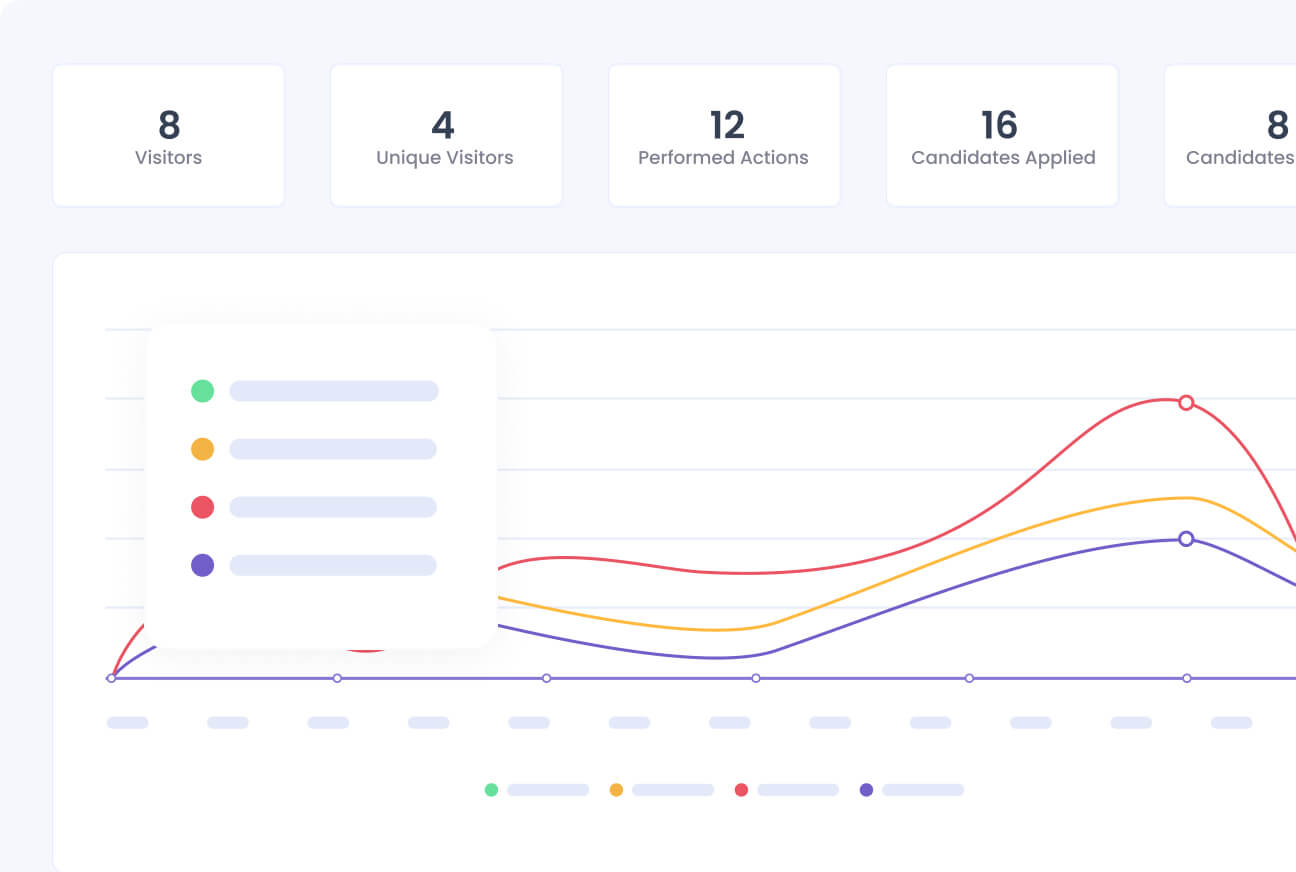Click the number 16 above Candidates Applied

999,126
